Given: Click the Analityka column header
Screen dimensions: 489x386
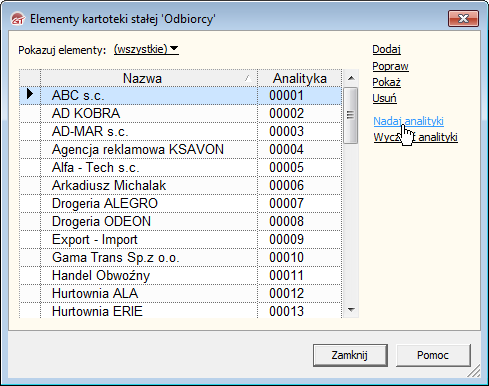Looking at the screenshot, I should pos(299,78).
